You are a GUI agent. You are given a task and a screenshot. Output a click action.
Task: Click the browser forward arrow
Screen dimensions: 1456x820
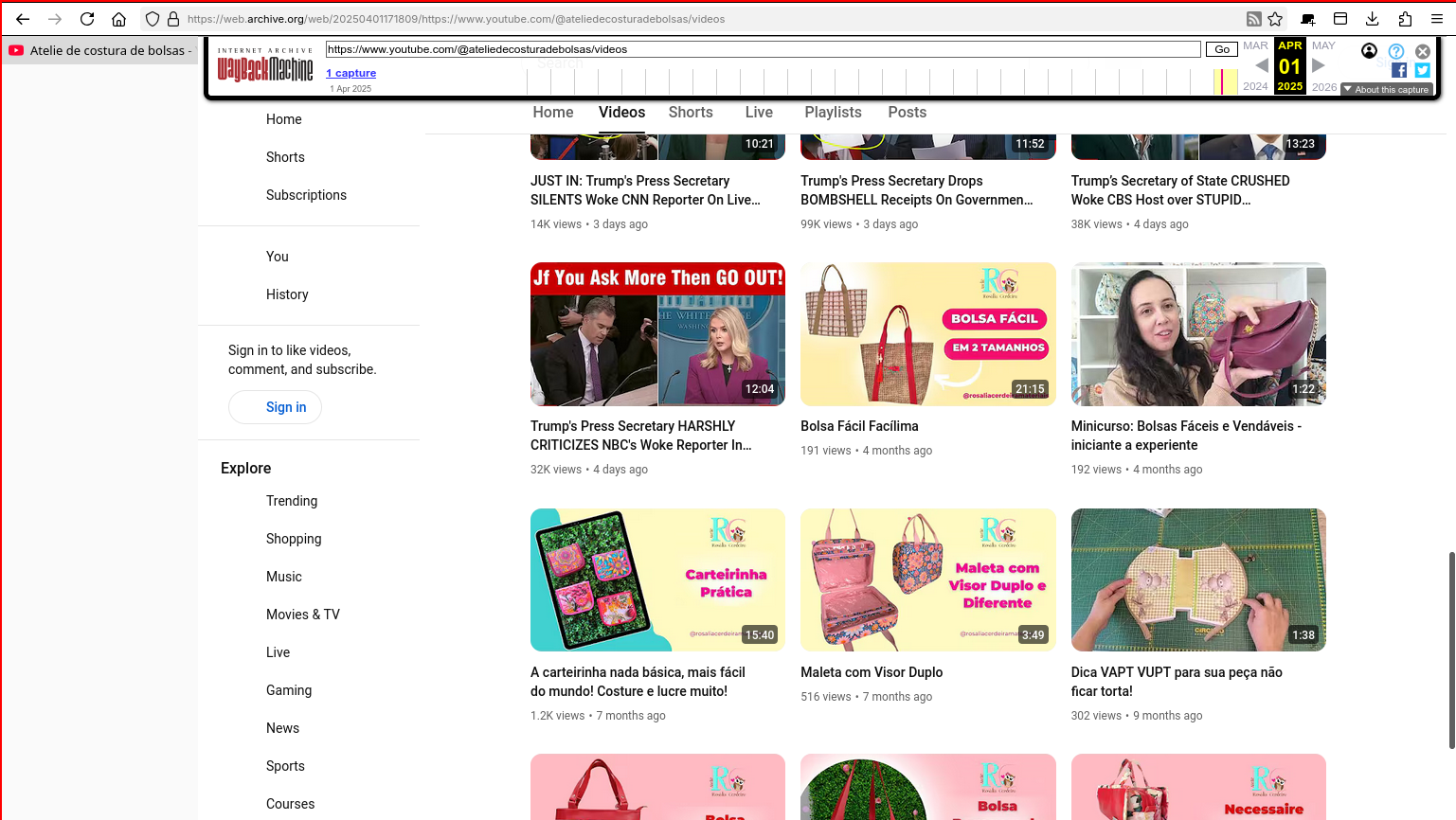click(55, 19)
